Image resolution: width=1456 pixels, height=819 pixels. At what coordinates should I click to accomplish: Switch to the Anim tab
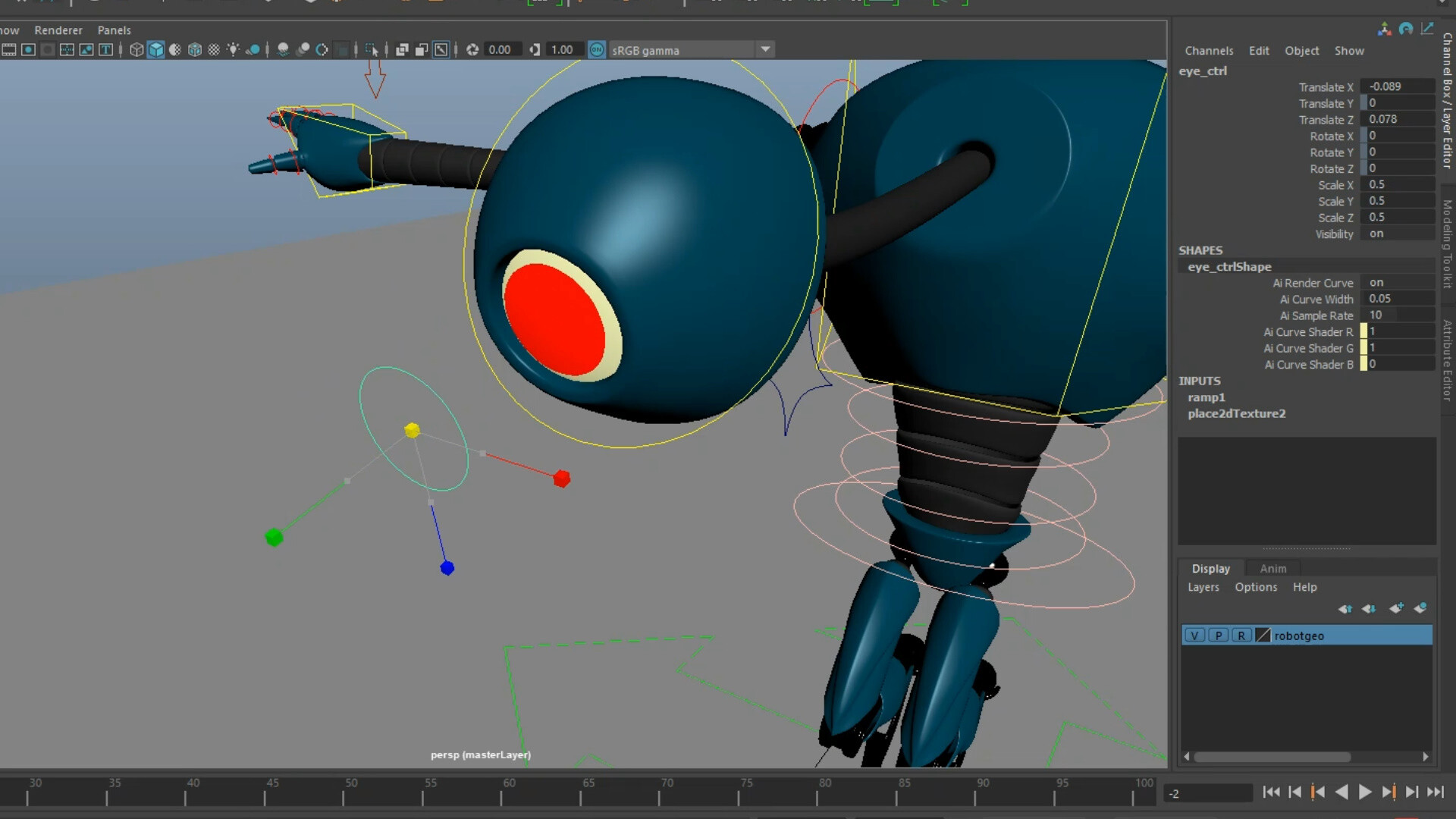[1272, 568]
